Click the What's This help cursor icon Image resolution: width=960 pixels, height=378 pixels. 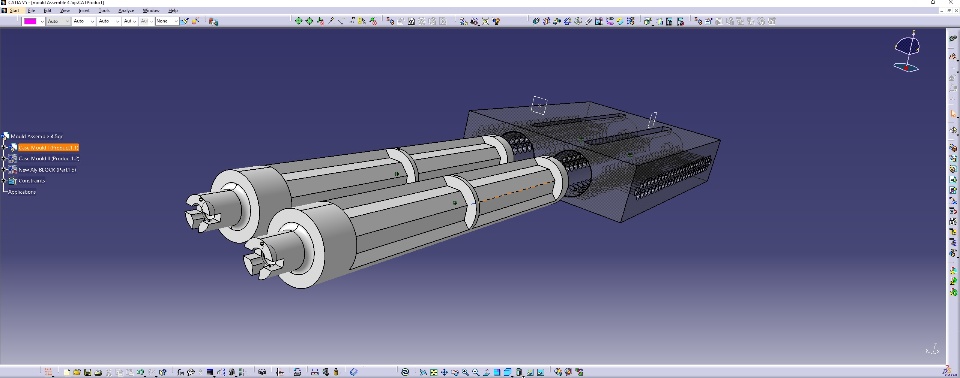pos(162,372)
